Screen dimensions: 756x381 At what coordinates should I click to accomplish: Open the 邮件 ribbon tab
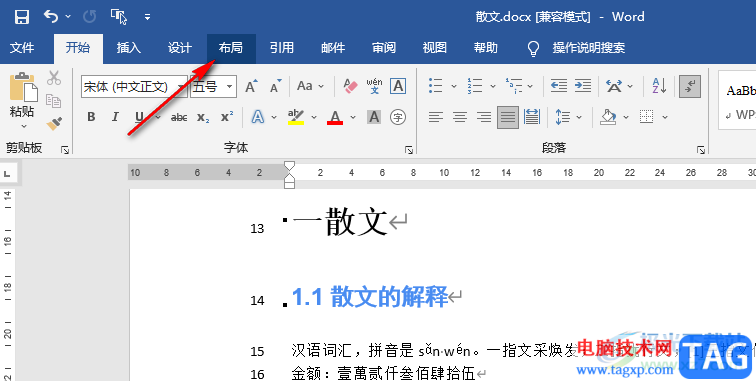[x=333, y=48]
